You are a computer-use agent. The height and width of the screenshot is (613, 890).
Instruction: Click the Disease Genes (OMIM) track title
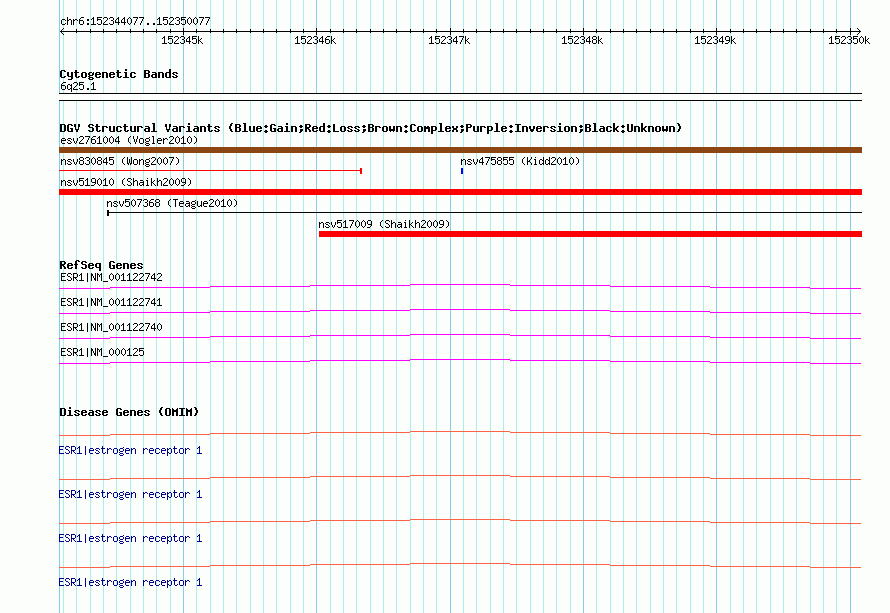point(129,412)
